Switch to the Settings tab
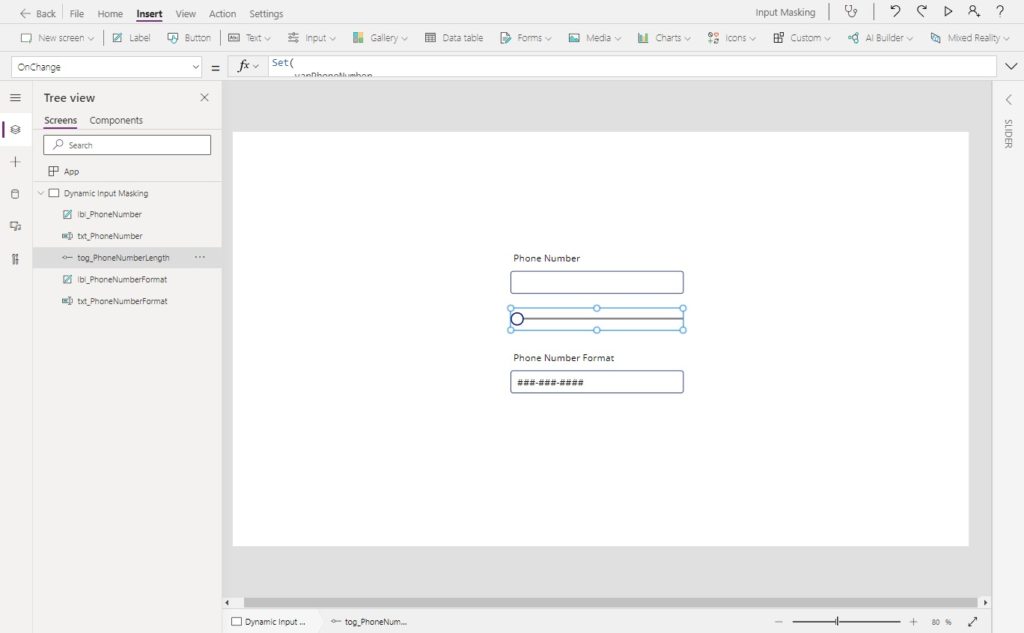1024x633 pixels. click(266, 13)
